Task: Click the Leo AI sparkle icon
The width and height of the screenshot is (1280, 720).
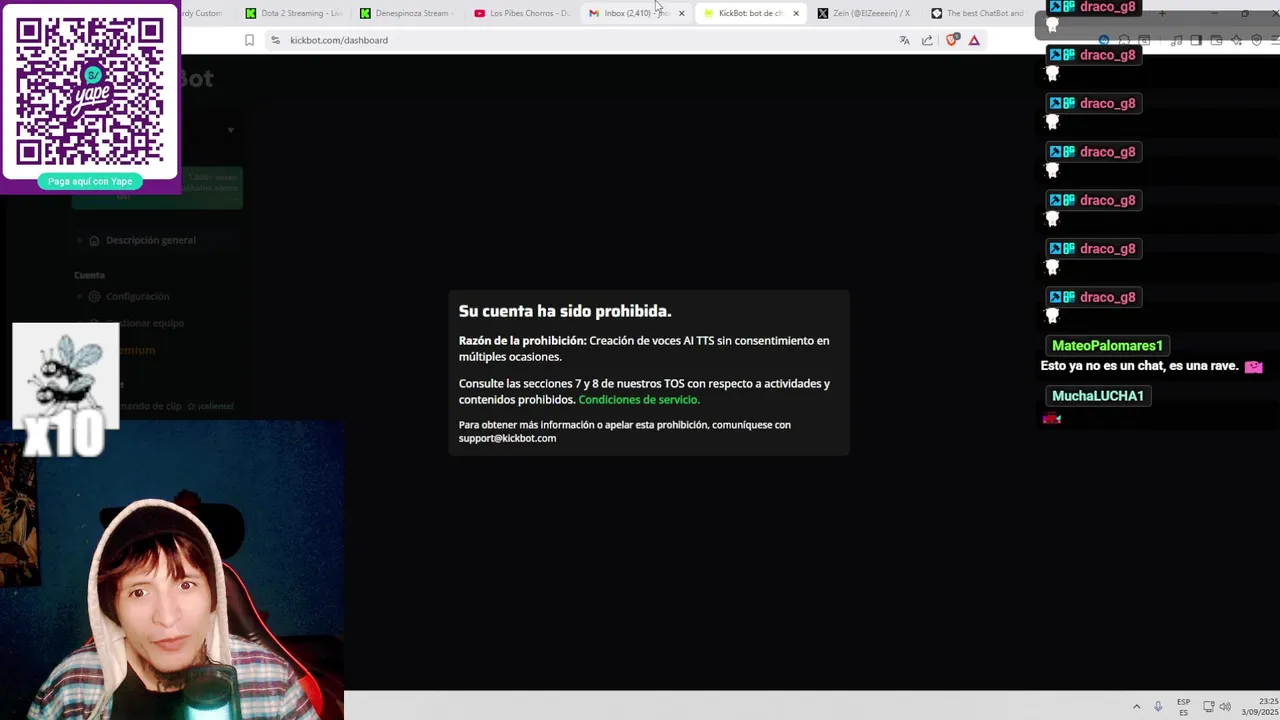Action: click(1237, 40)
